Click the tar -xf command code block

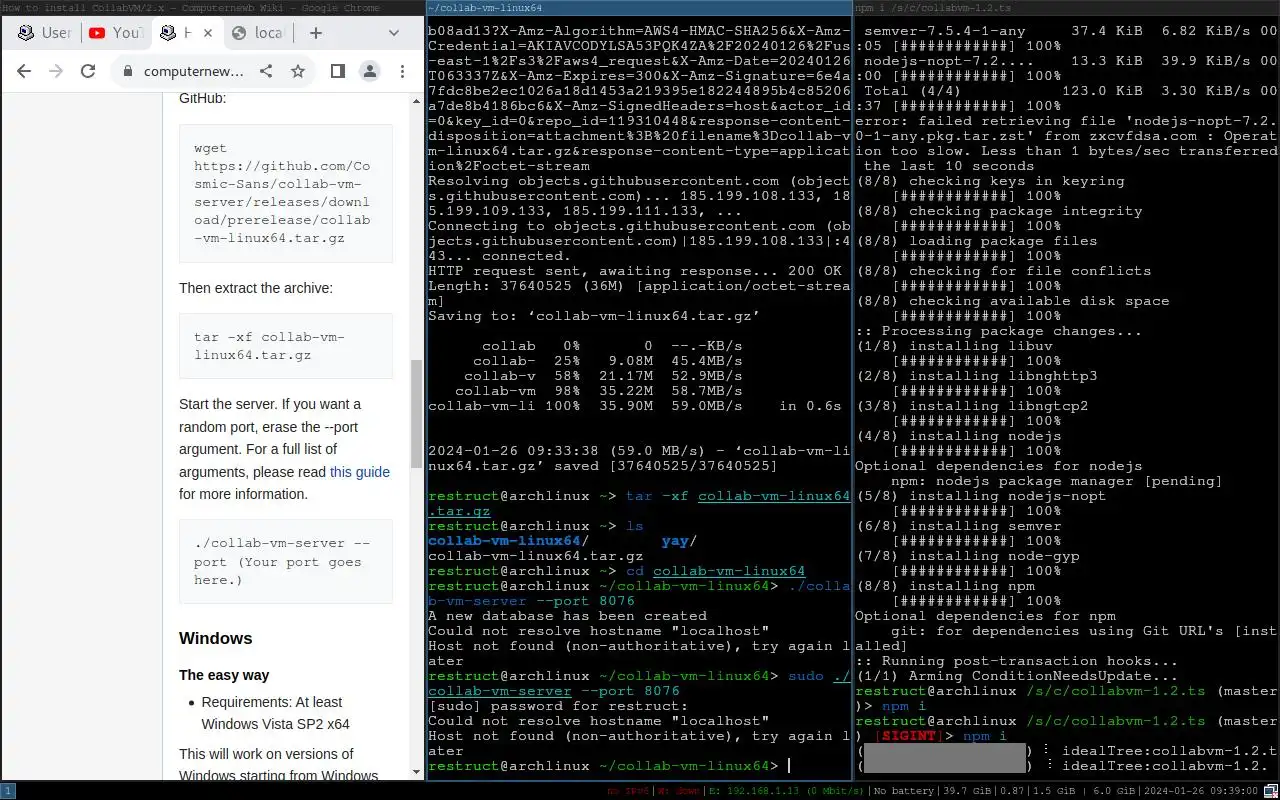(286, 346)
